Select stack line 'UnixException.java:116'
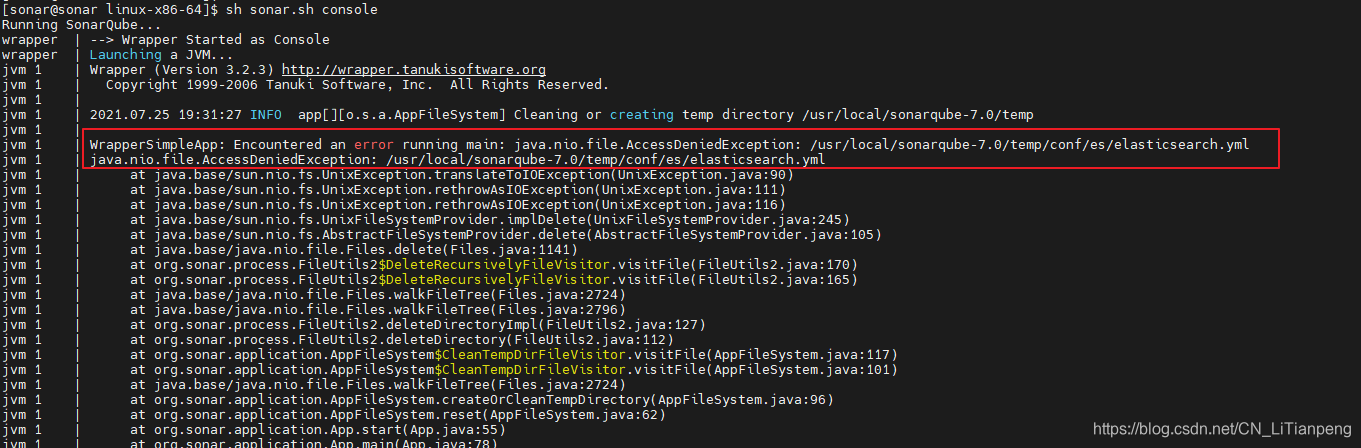 click(x=458, y=205)
